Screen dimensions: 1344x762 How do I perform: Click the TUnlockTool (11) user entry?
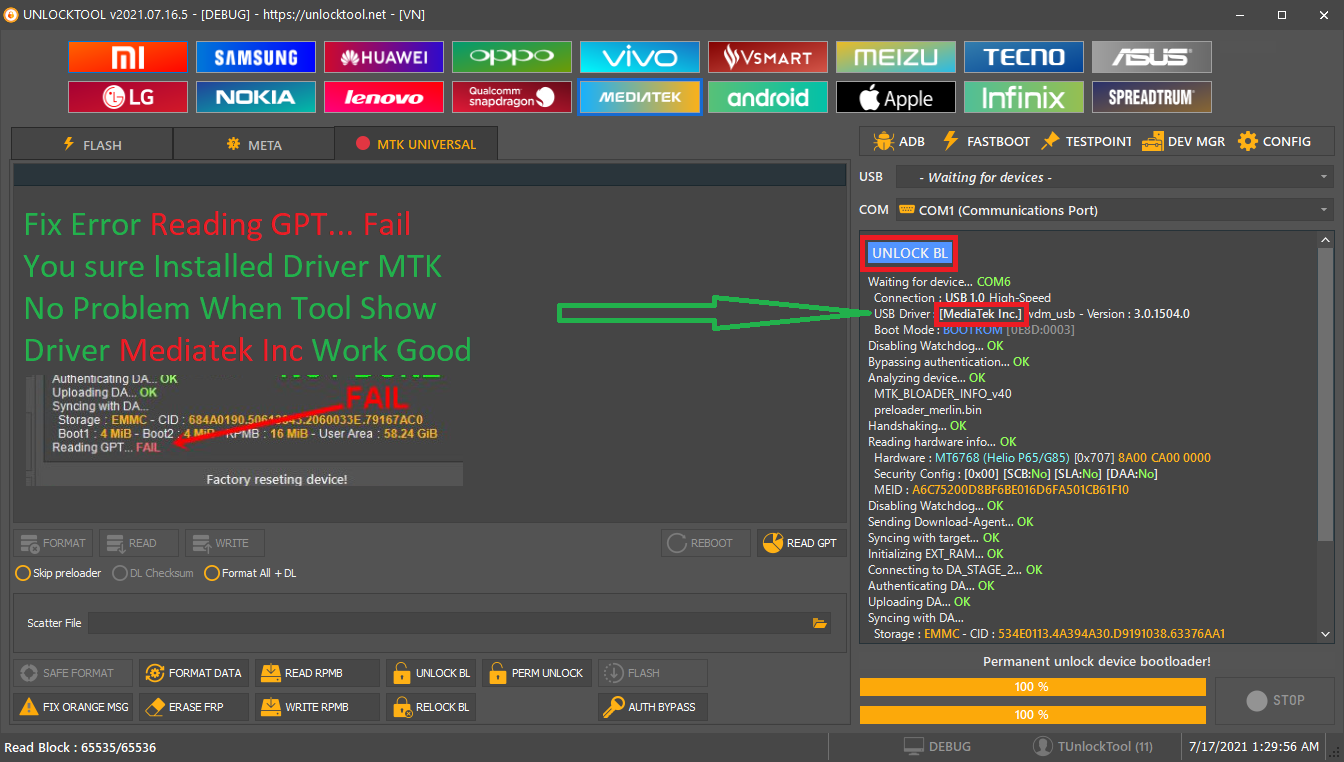coord(1093,746)
